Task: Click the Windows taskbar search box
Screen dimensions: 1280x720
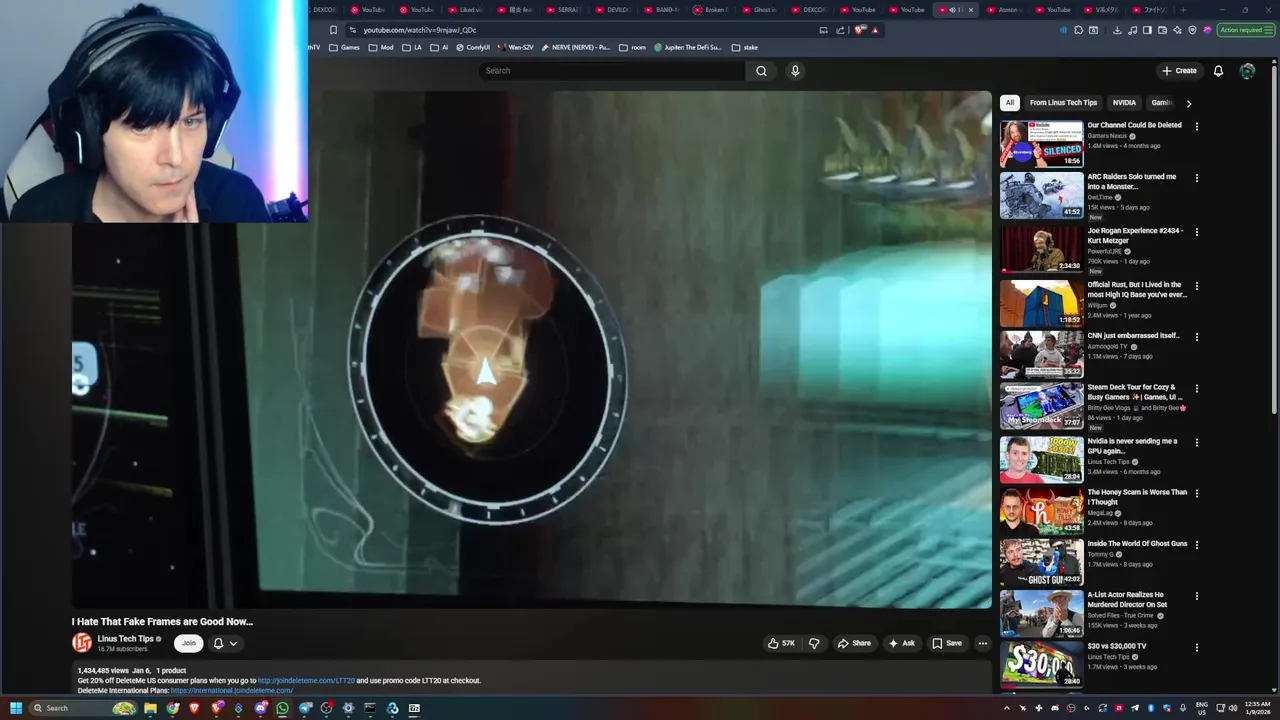Action: point(83,708)
